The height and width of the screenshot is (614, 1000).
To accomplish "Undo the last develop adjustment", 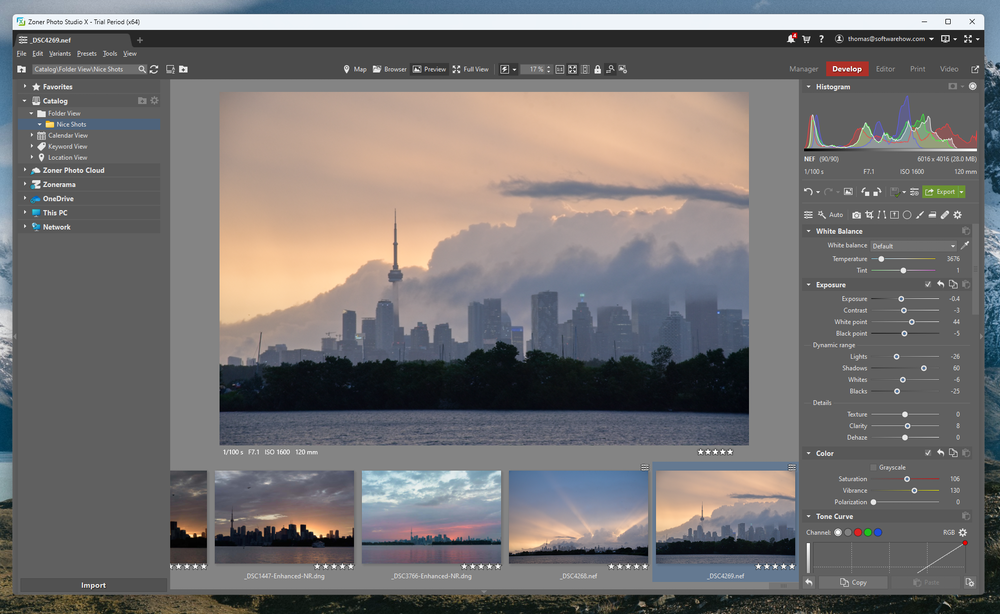I will 808,192.
